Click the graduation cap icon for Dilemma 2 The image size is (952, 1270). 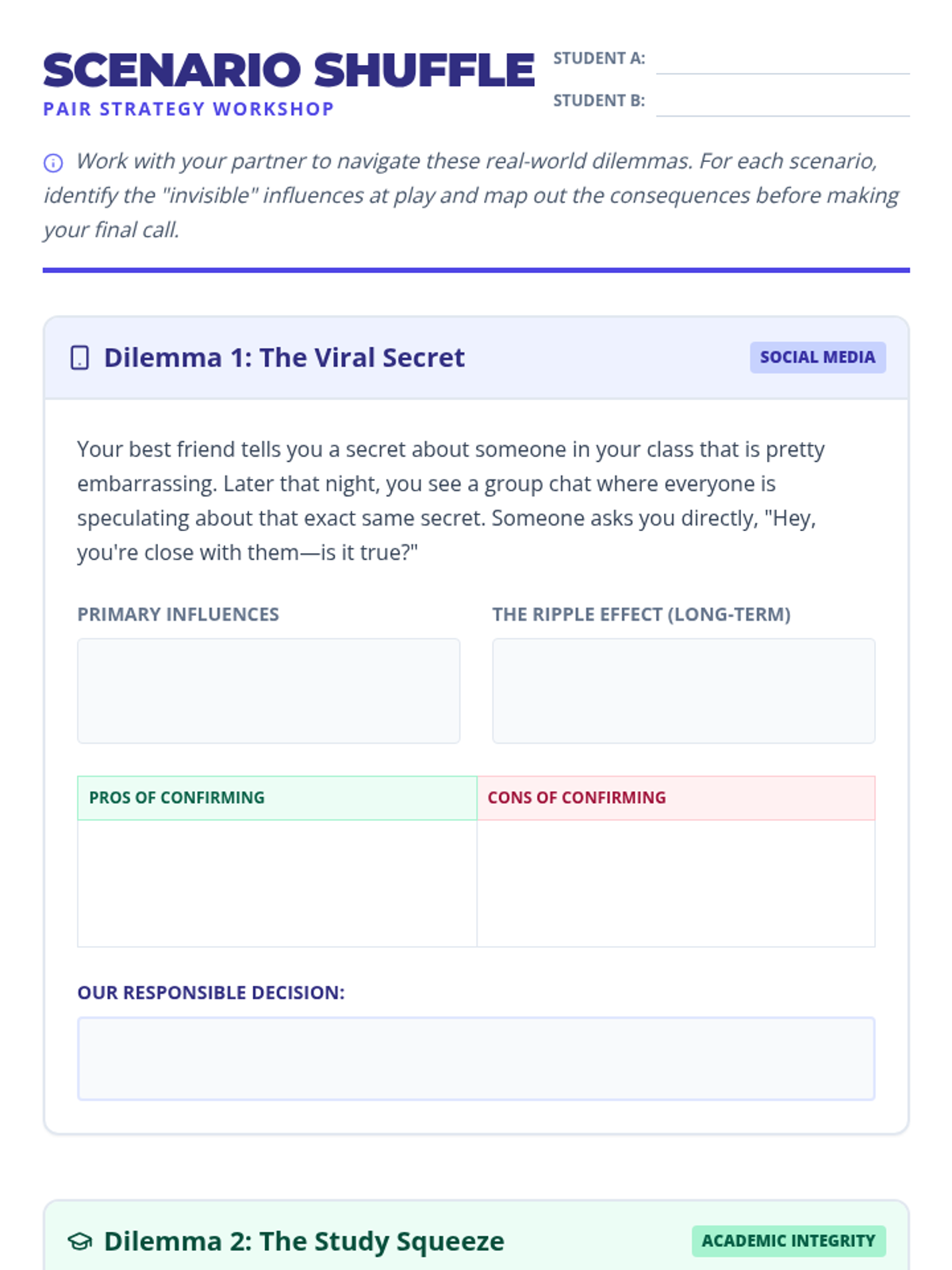[80, 1241]
